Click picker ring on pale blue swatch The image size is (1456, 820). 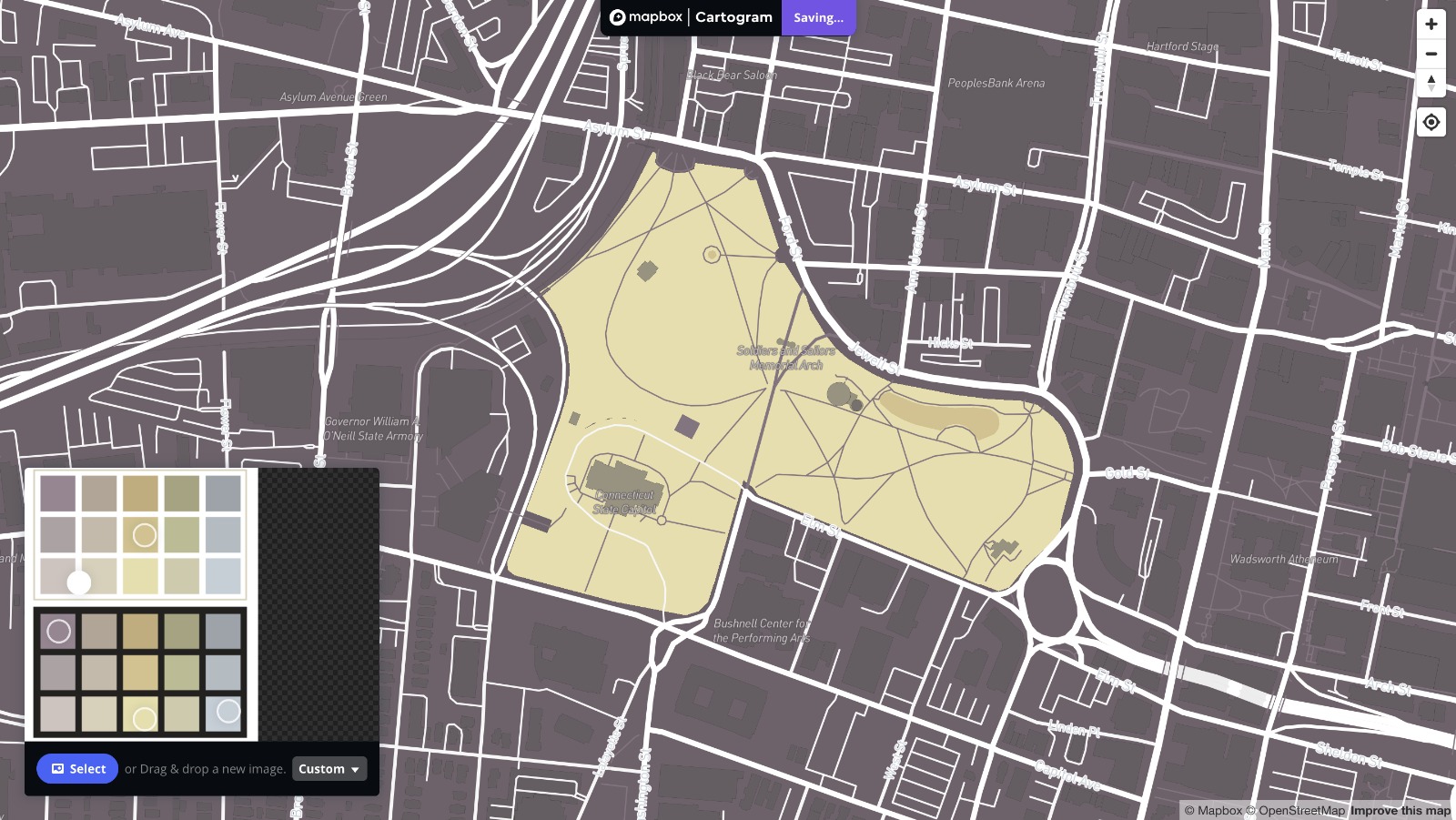click(x=228, y=711)
